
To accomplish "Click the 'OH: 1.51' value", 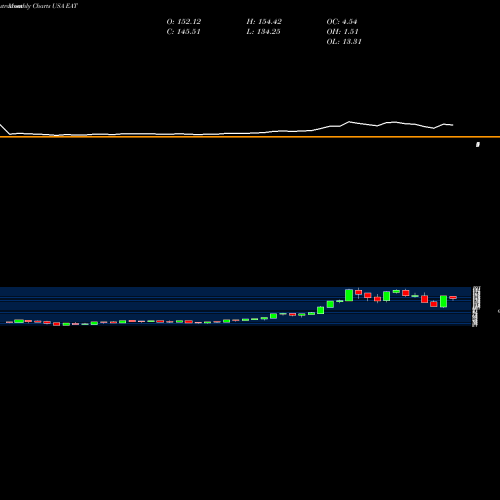I will pyautogui.click(x=342, y=32).
